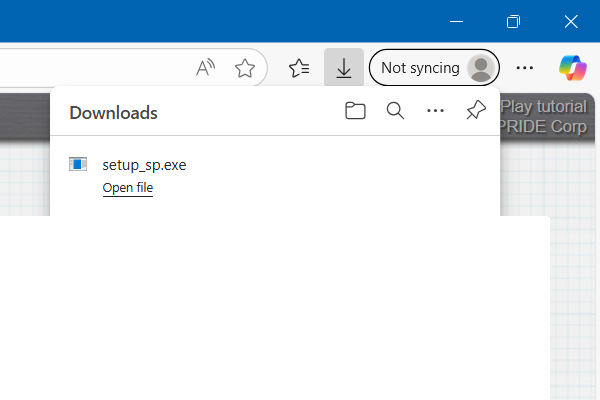Open More options in Downloads panel
Screen dimensions: 600x400
coord(435,111)
